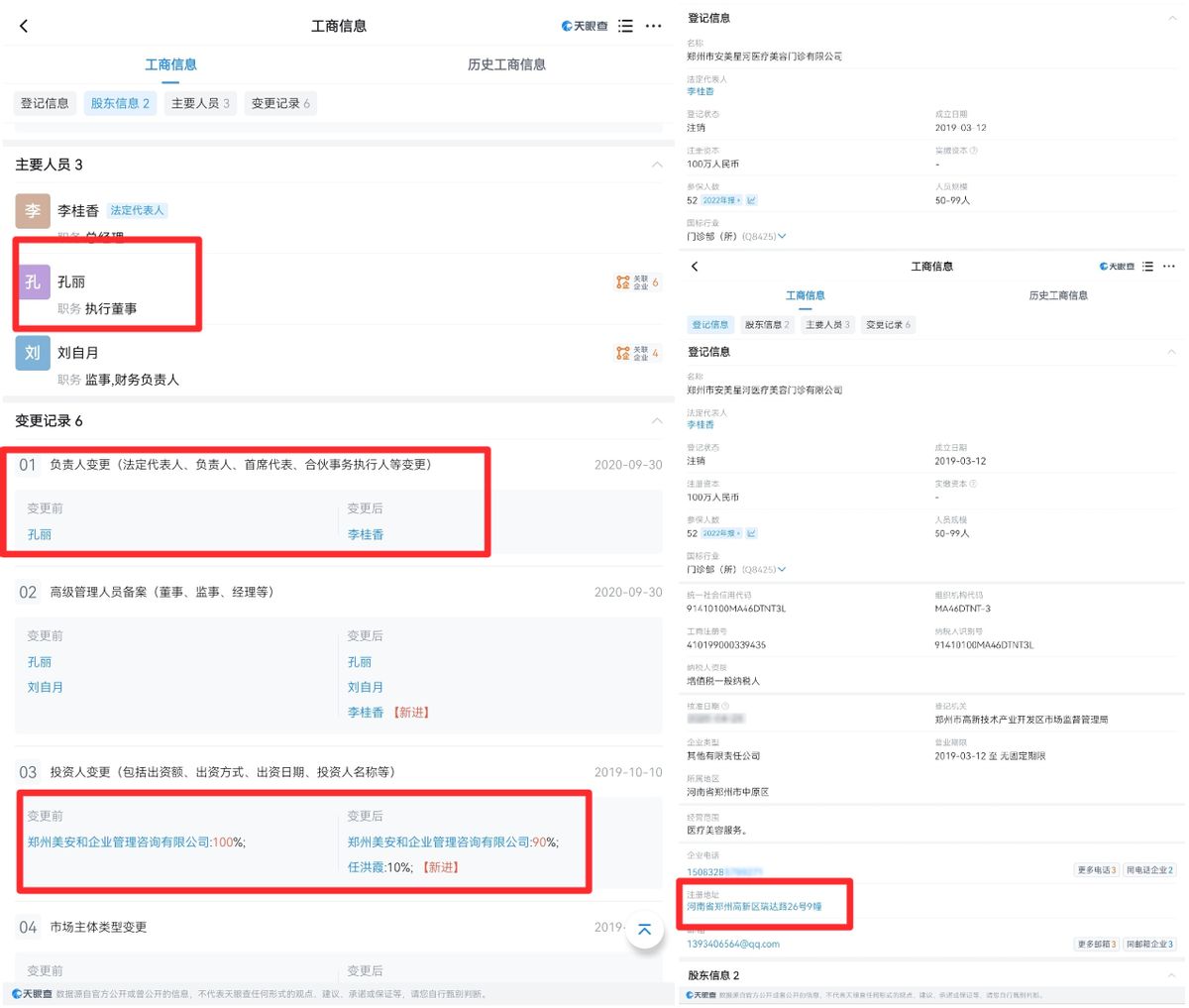The width and height of the screenshot is (1189, 1008).
Task: Open 关联企业 4 icon on 刘自月 row
Action: point(637,353)
